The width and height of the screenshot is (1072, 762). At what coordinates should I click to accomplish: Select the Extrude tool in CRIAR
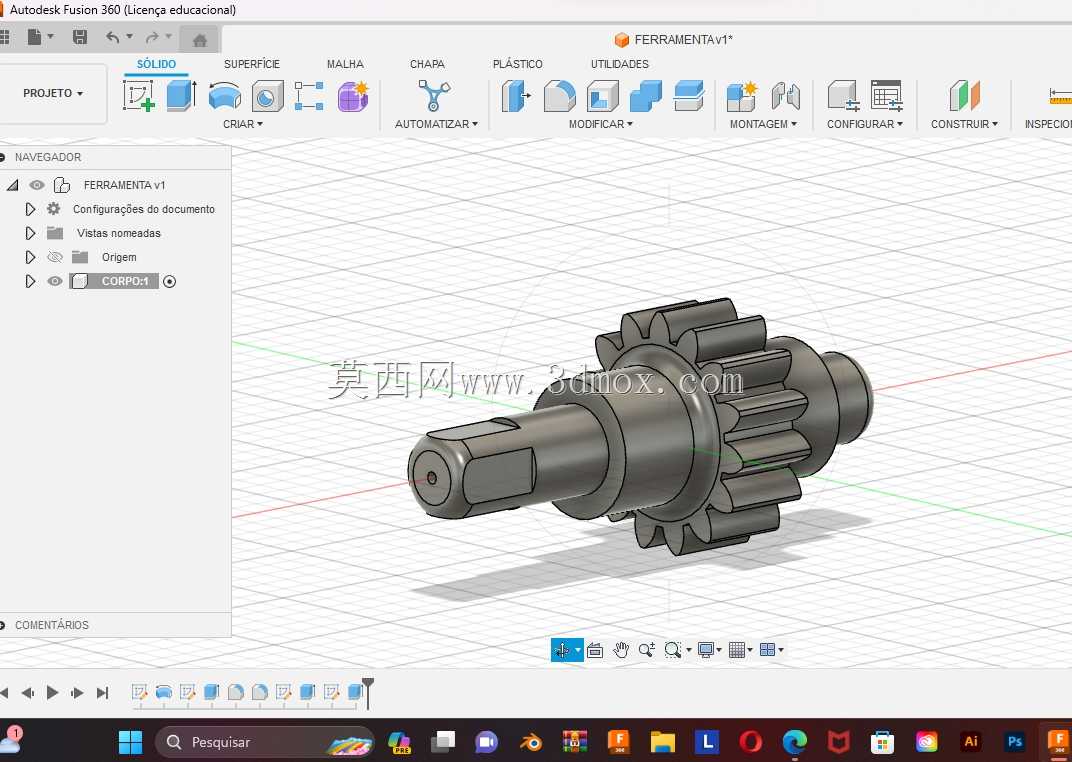pos(182,95)
